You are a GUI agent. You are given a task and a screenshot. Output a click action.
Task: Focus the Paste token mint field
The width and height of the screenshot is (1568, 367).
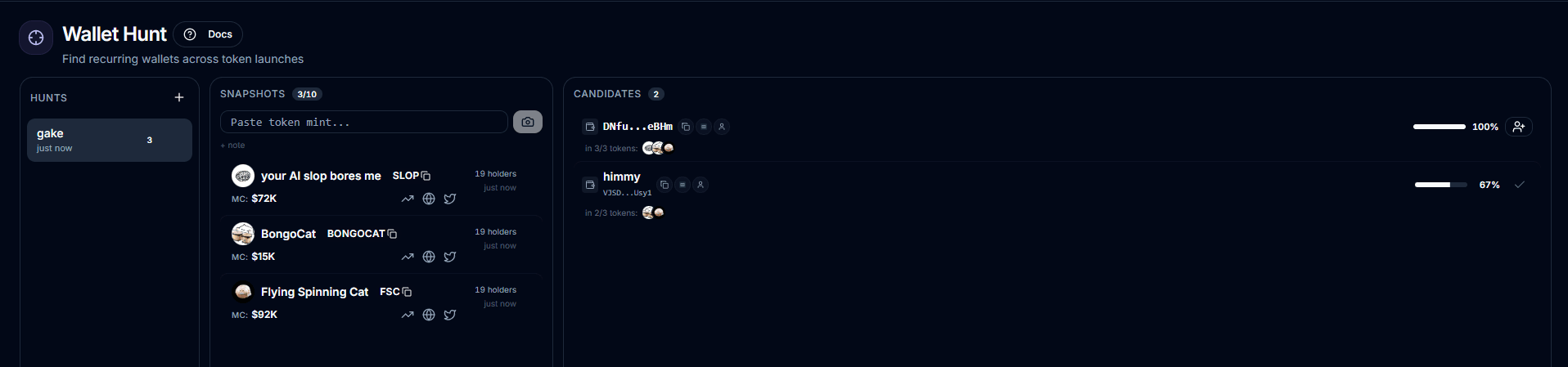pos(364,122)
